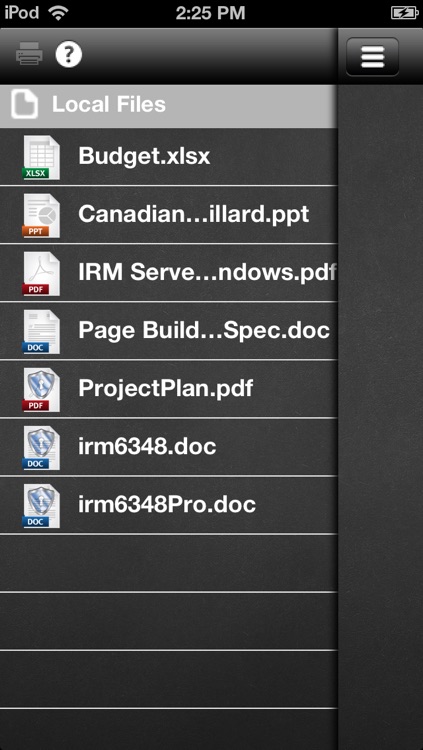Click the XLSX spreadsheet file icon
This screenshot has height=750, width=423.
tap(42, 158)
